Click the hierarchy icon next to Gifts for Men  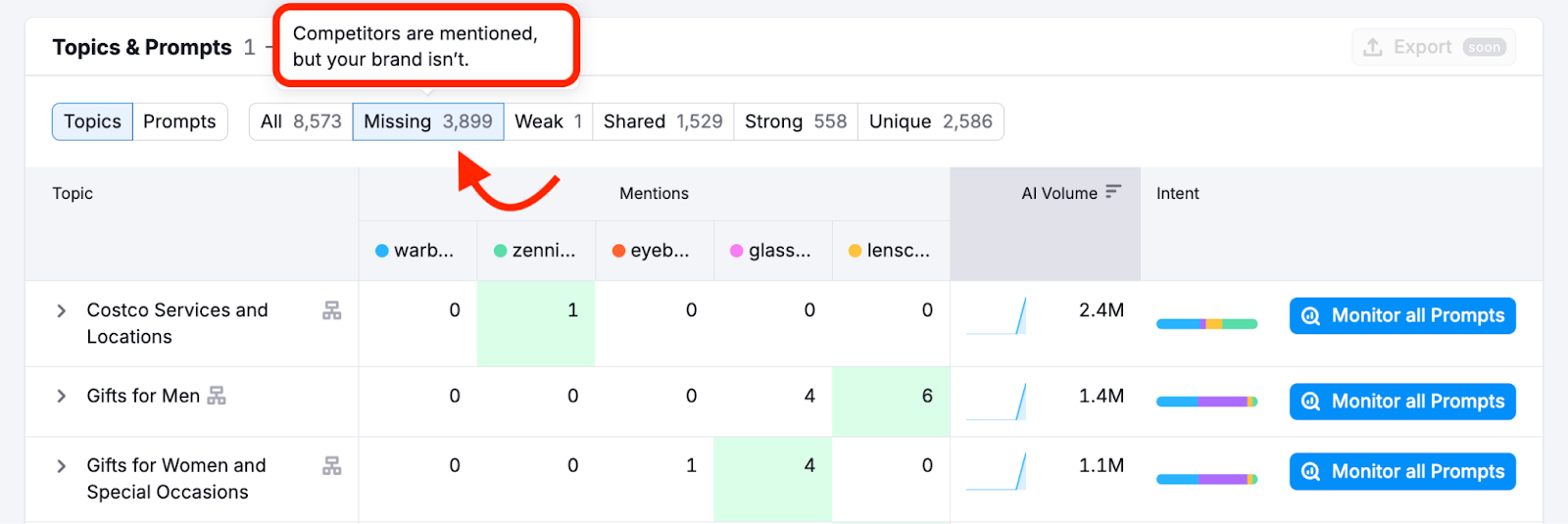217,396
